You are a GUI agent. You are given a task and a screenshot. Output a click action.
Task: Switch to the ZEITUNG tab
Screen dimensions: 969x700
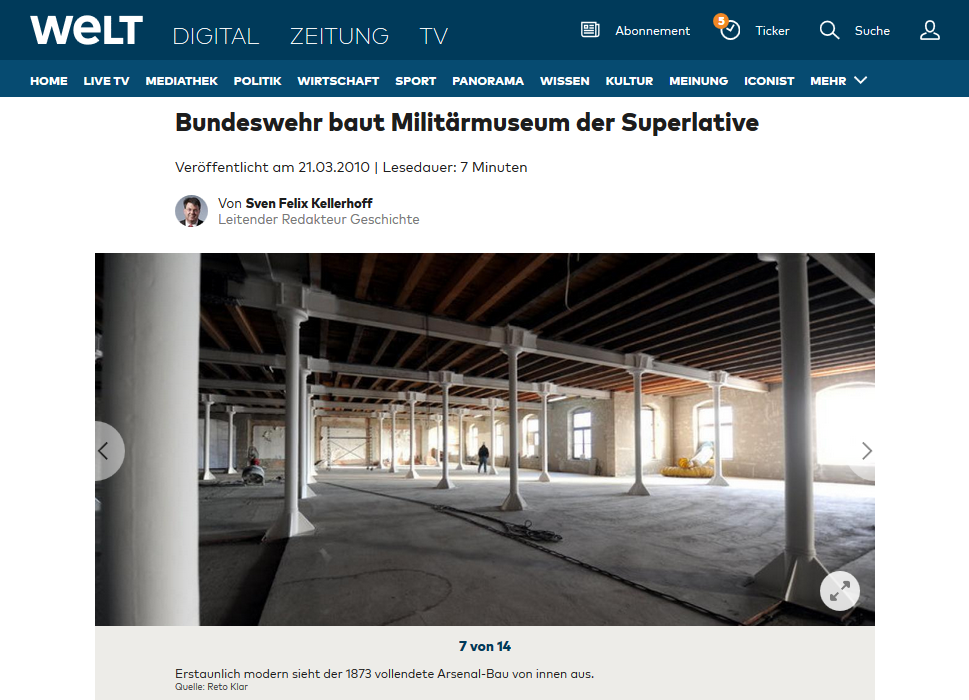[x=339, y=36]
